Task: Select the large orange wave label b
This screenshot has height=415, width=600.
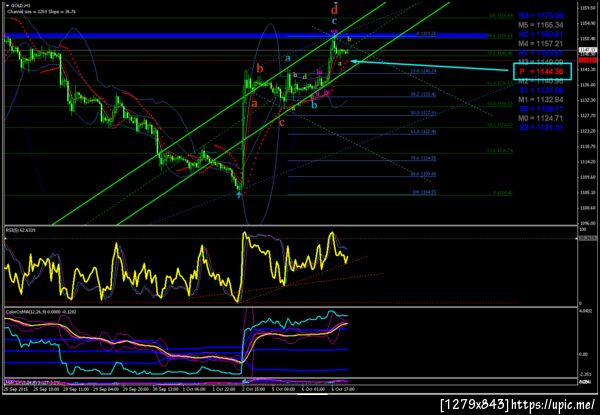Action: click(x=260, y=69)
